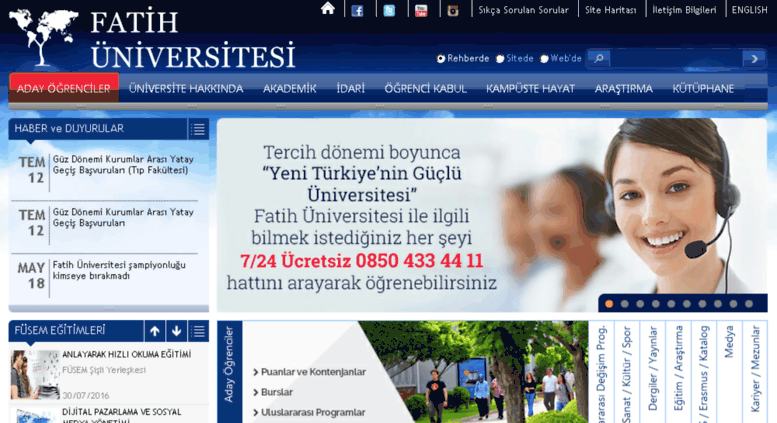This screenshot has width=777, height=423.
Task: Open the Medya vertical tab
Action: pyautogui.click(x=729, y=371)
